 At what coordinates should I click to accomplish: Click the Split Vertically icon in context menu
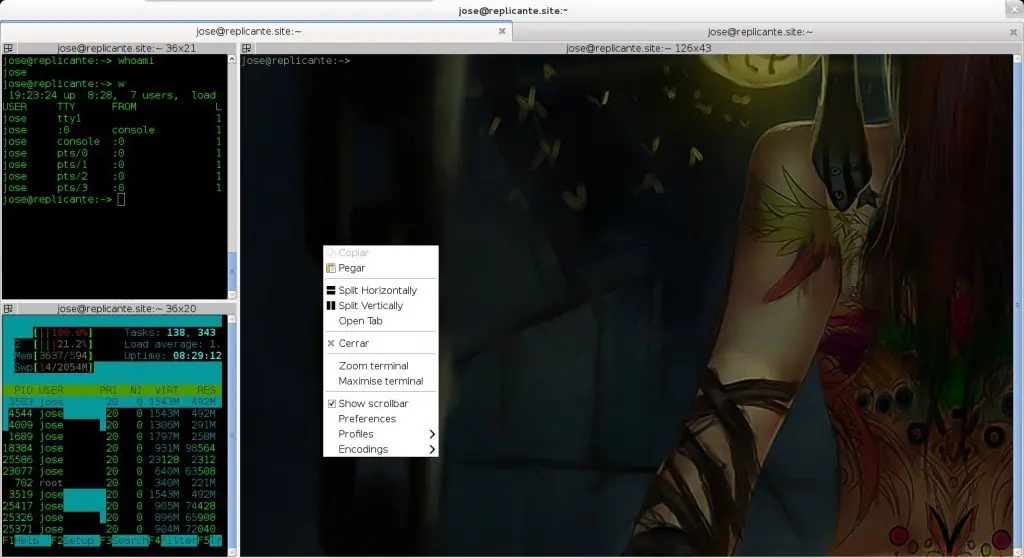tap(331, 305)
